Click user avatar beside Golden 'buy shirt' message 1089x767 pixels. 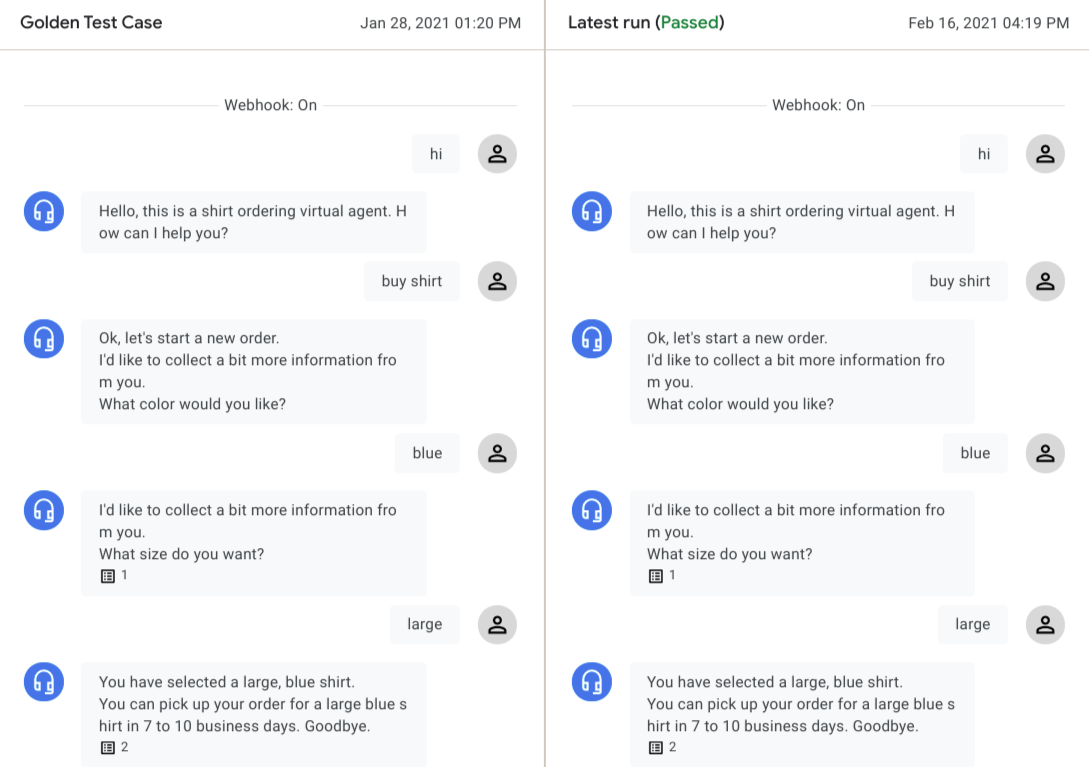pyautogui.click(x=497, y=282)
